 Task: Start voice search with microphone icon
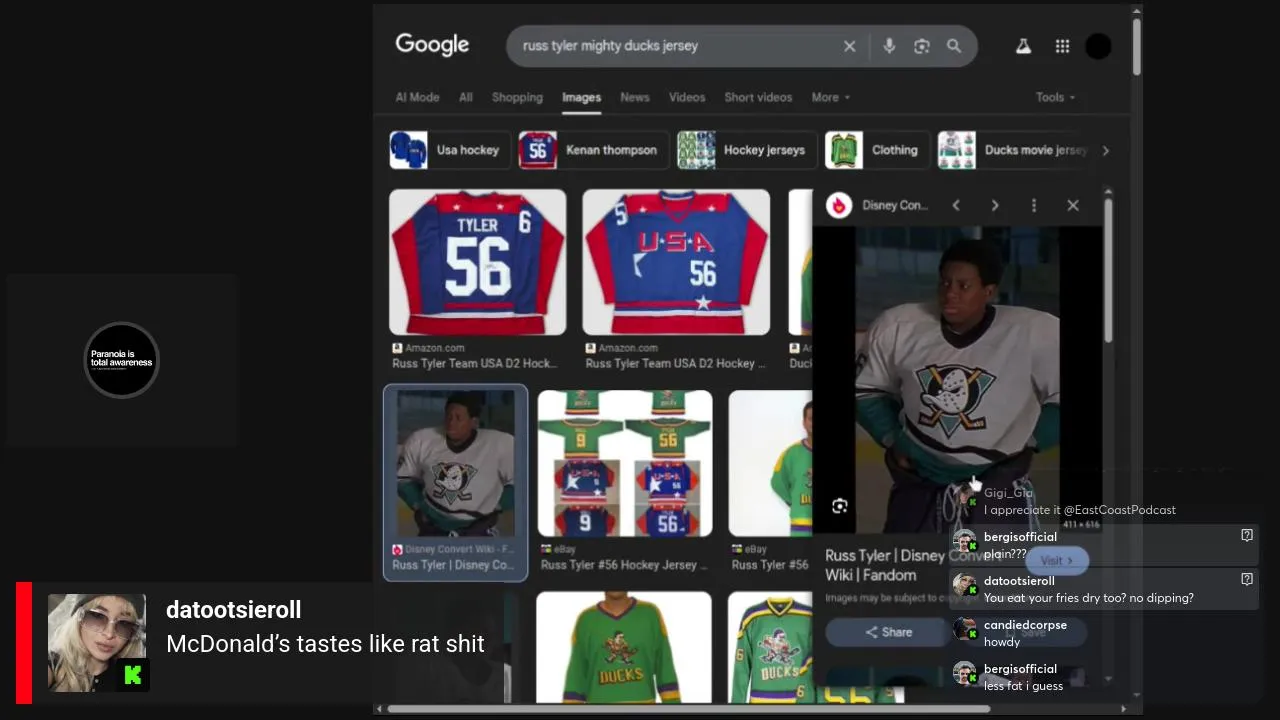click(x=889, y=46)
